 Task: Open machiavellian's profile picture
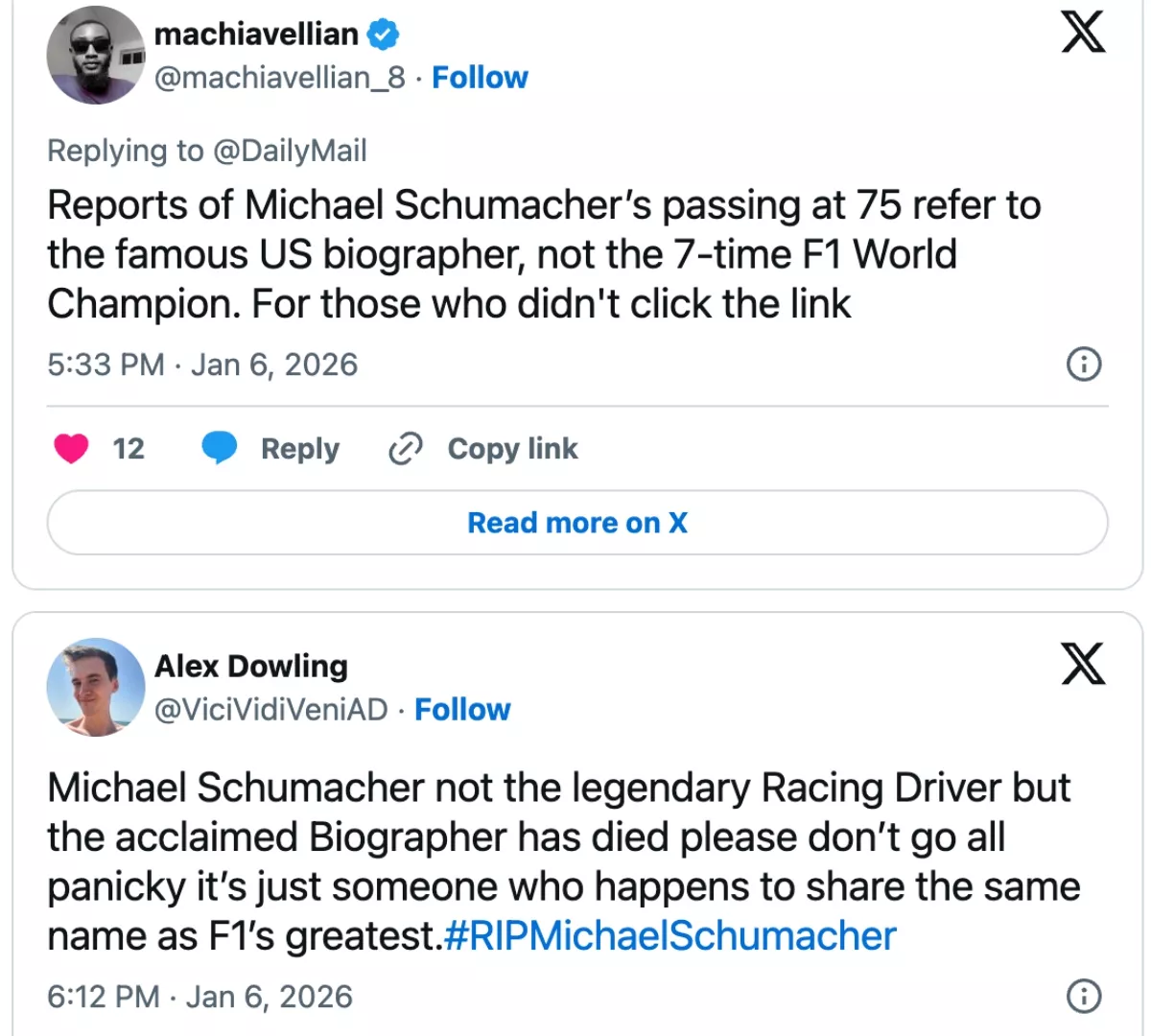point(95,56)
